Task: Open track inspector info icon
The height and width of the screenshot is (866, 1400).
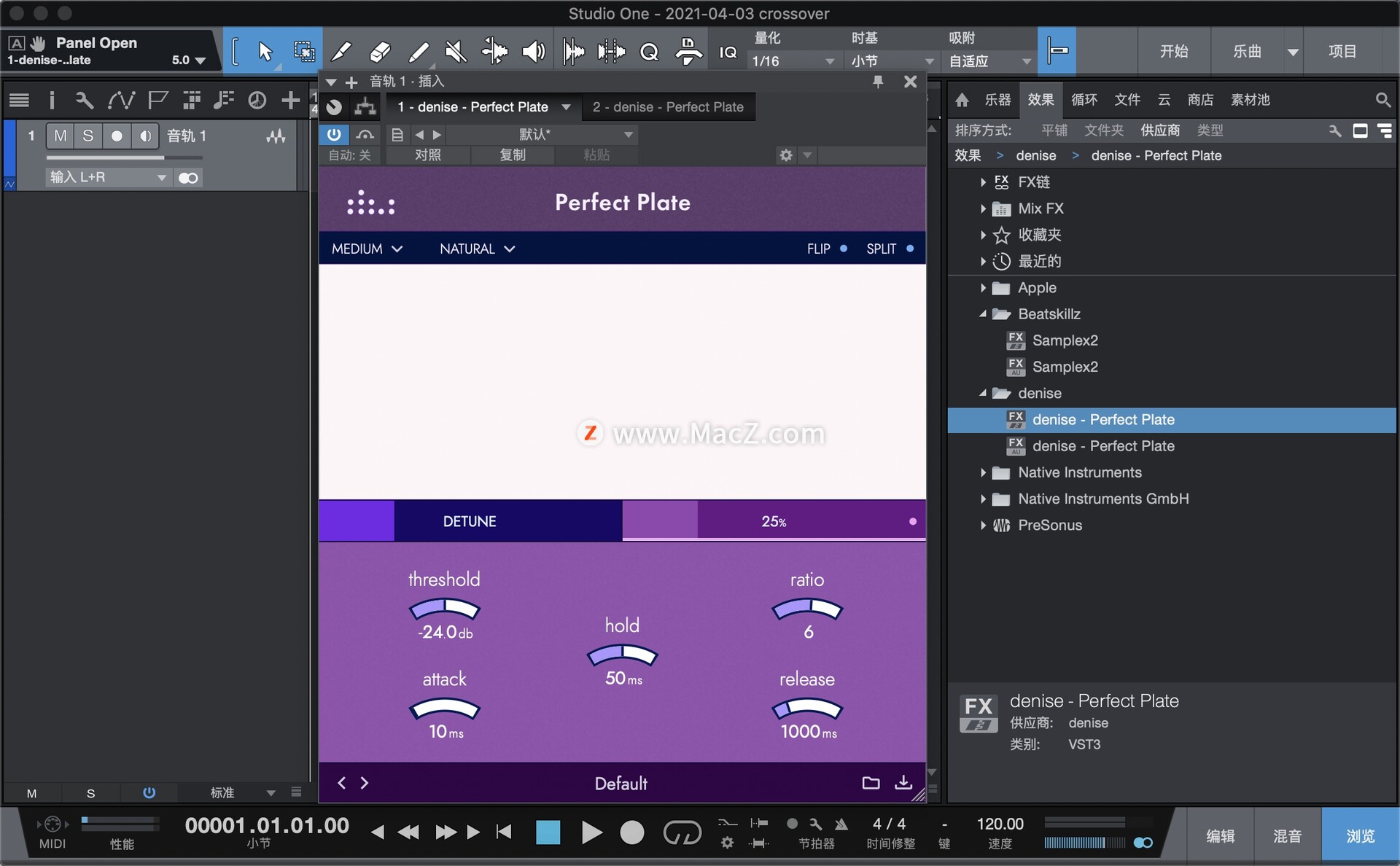Action: click(51, 100)
